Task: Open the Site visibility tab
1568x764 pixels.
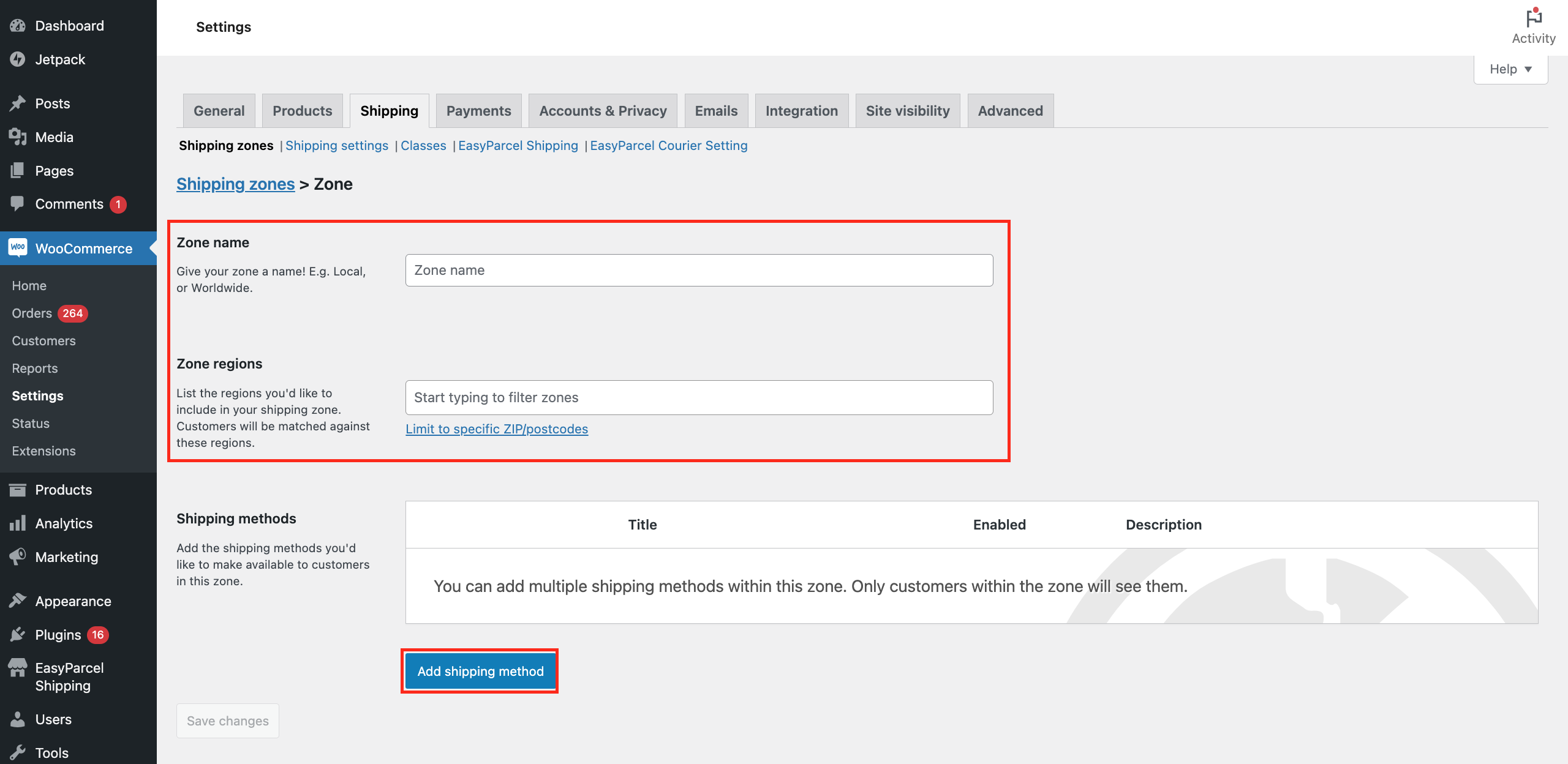Action: 908,111
